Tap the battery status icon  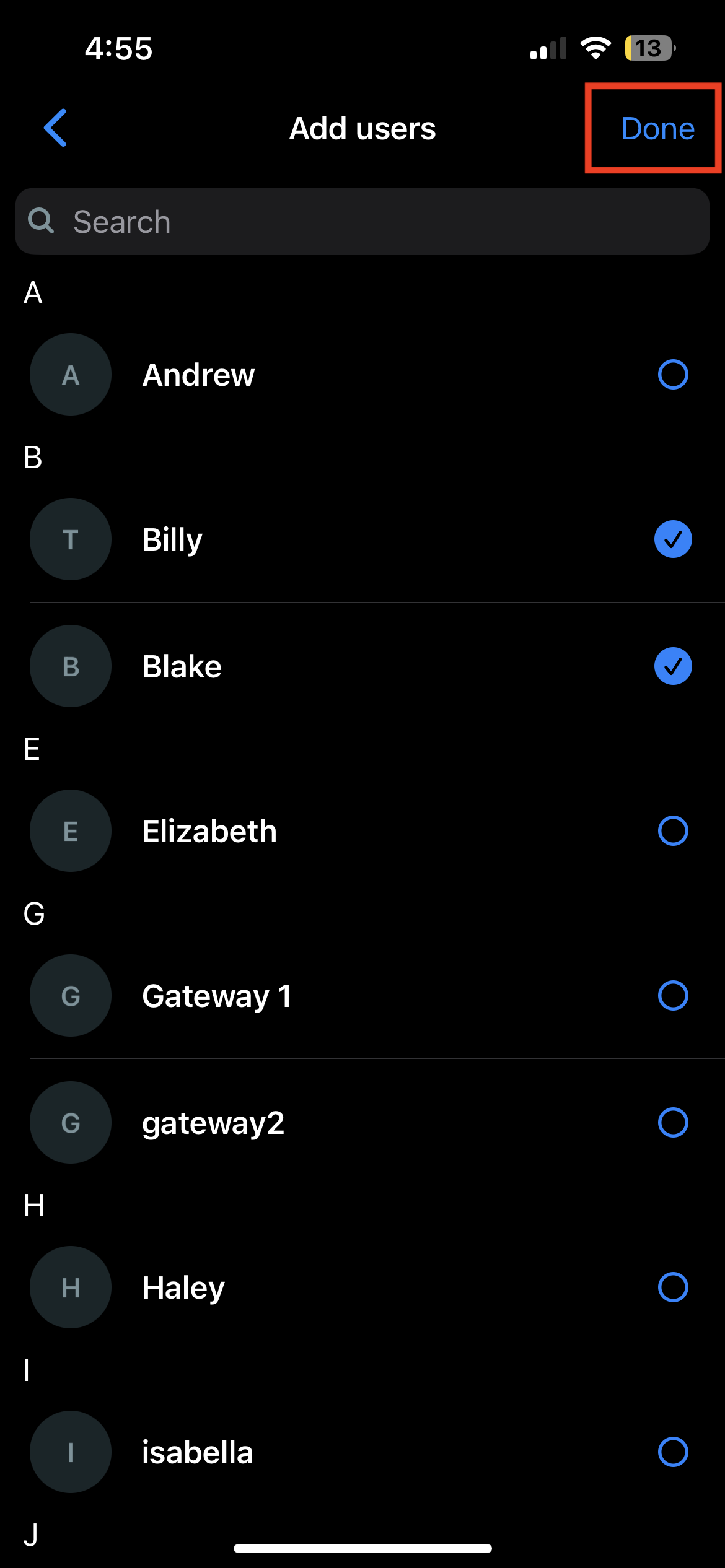[x=649, y=48]
